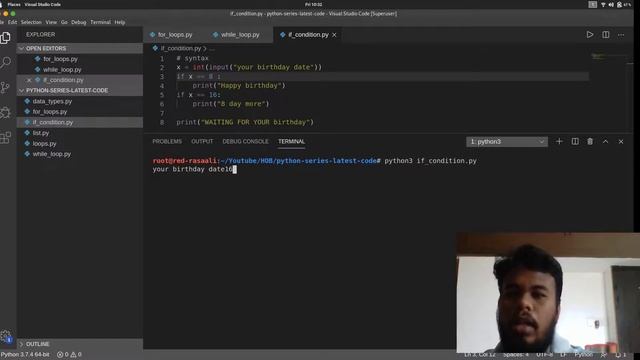Select if_condition.py in the project file tree

pyautogui.click(x=80, y=122)
